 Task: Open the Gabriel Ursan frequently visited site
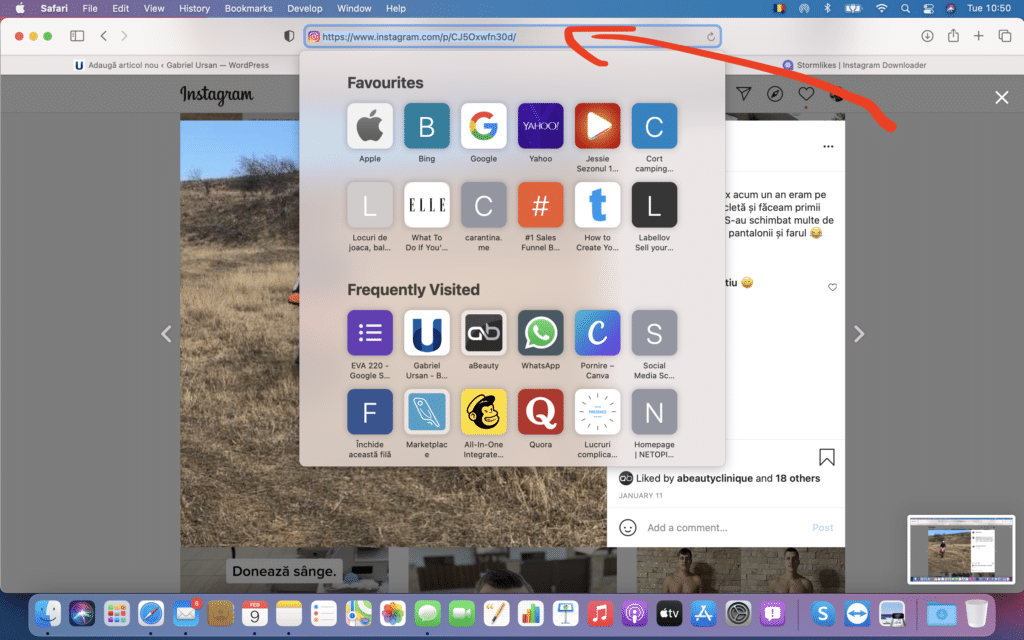(426, 333)
